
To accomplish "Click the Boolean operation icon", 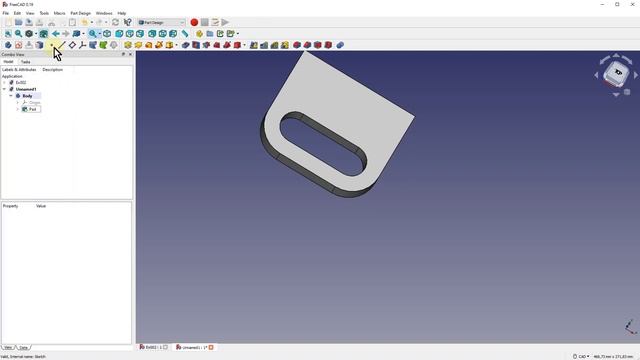I will [340, 45].
